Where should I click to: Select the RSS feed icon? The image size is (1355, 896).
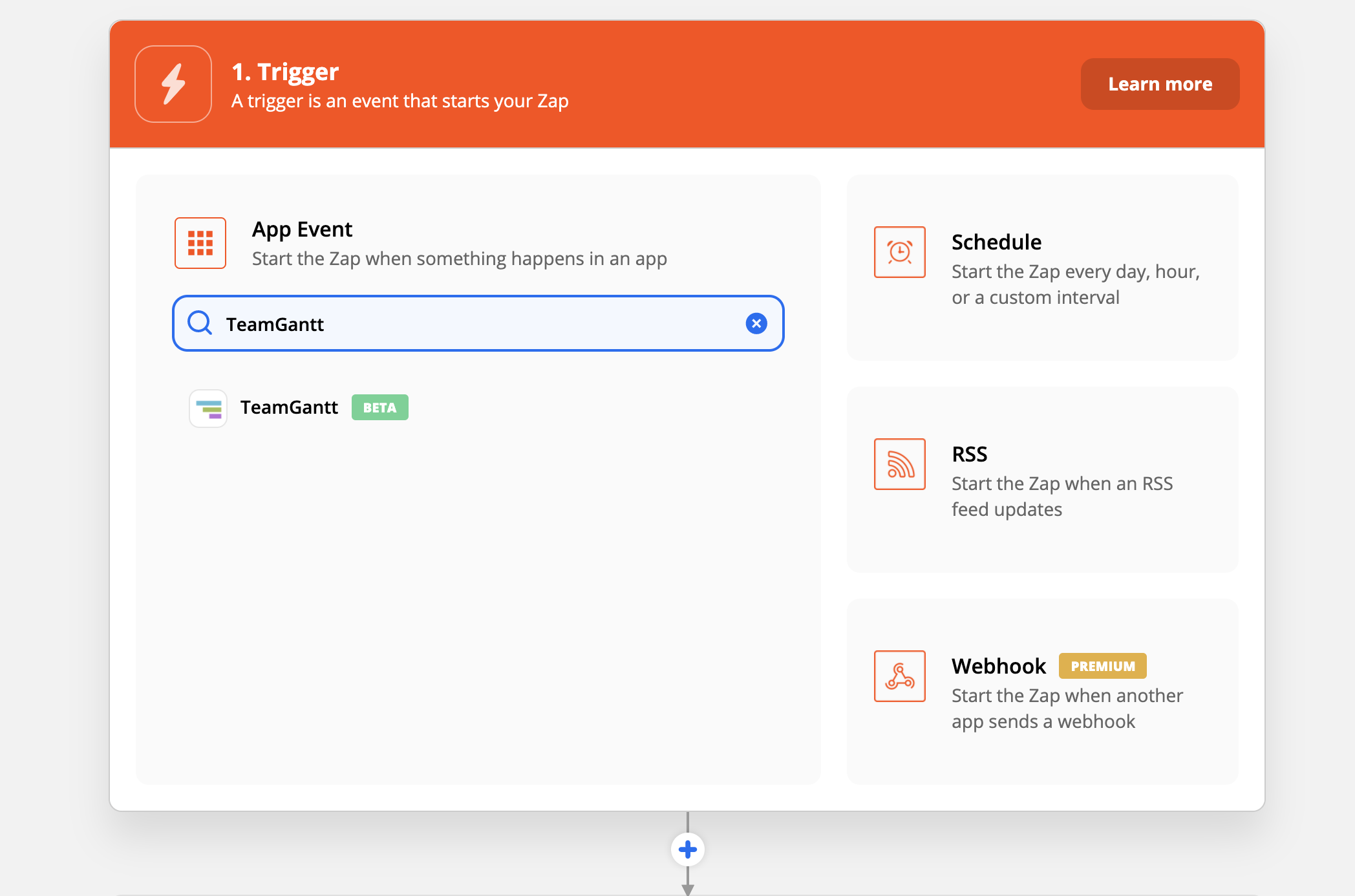[x=899, y=464]
